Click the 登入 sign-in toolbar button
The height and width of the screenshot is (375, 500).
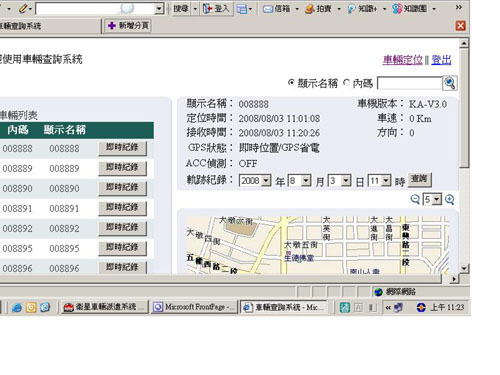pyautogui.click(x=217, y=9)
